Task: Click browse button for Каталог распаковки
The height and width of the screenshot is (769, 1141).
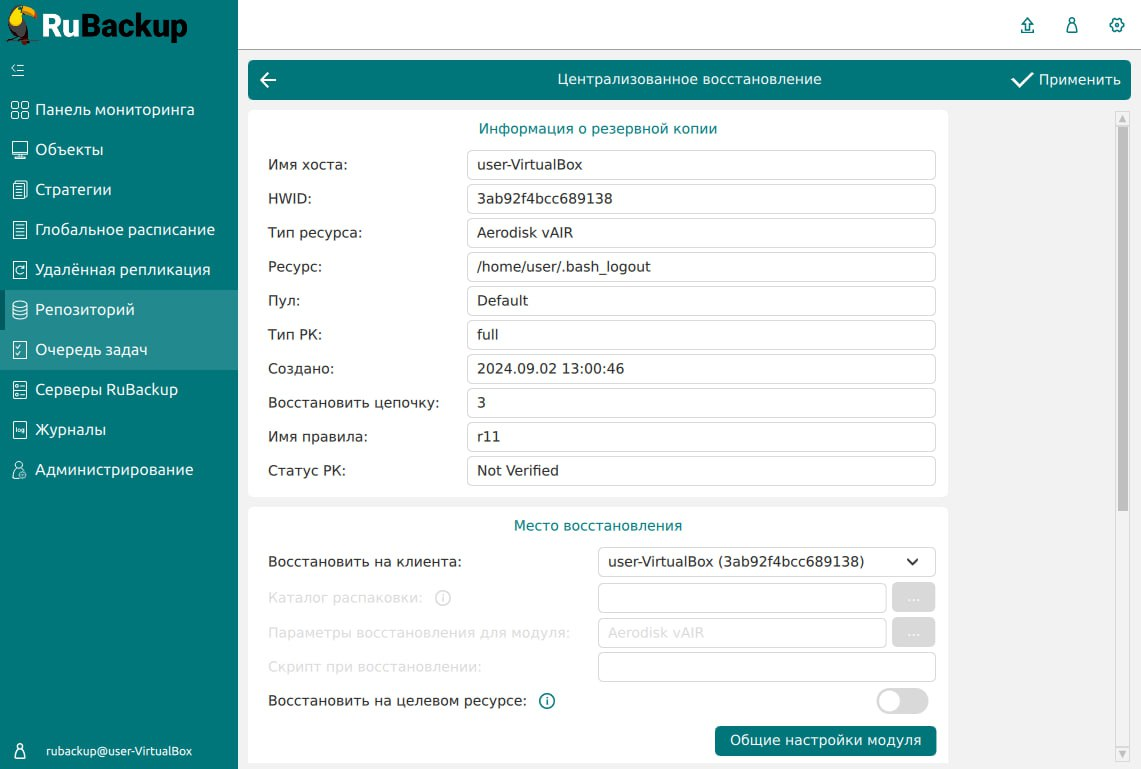Action: coord(913,598)
